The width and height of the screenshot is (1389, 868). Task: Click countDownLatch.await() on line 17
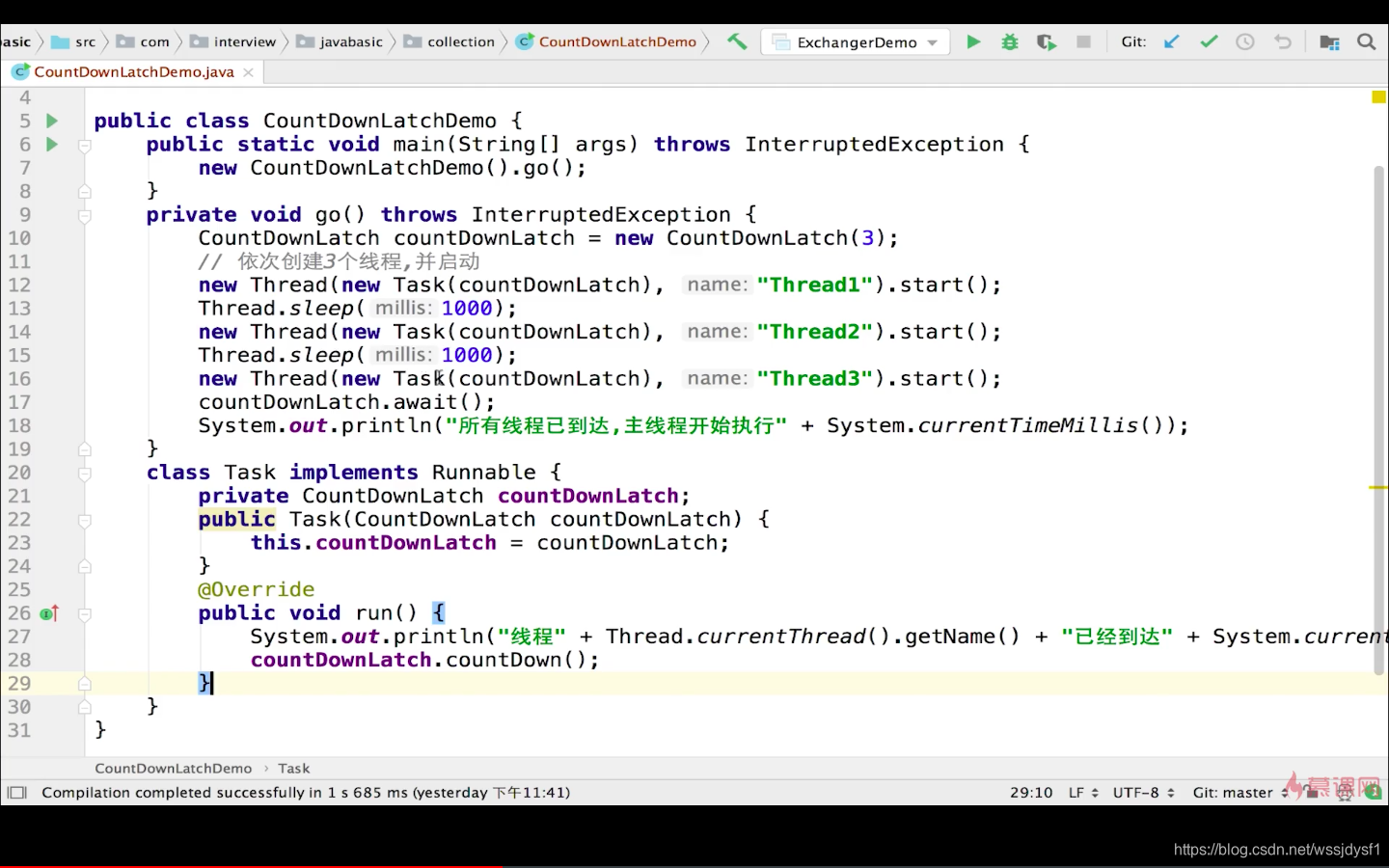[346, 402]
